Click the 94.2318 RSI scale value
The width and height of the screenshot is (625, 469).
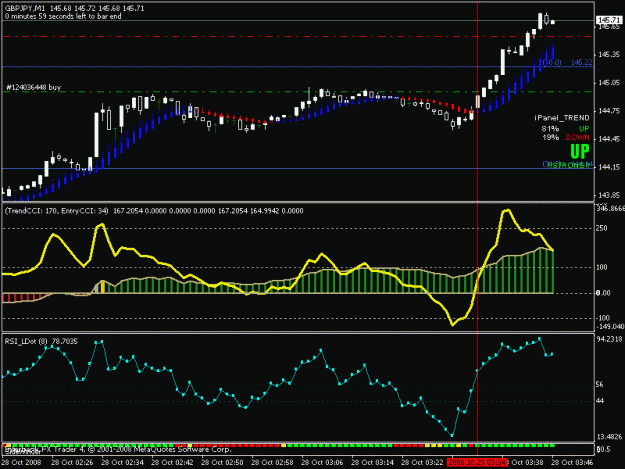point(609,339)
